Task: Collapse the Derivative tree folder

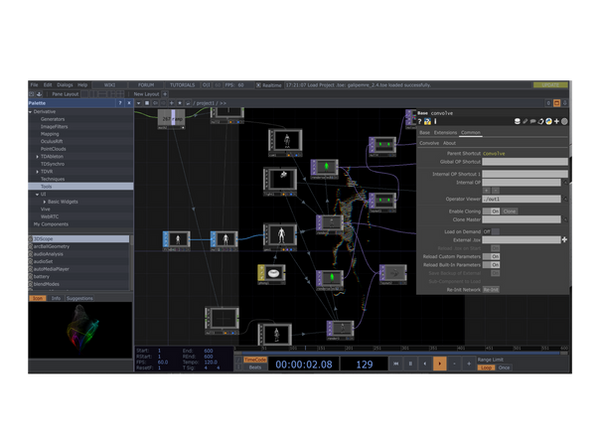Action: click(x=30, y=112)
